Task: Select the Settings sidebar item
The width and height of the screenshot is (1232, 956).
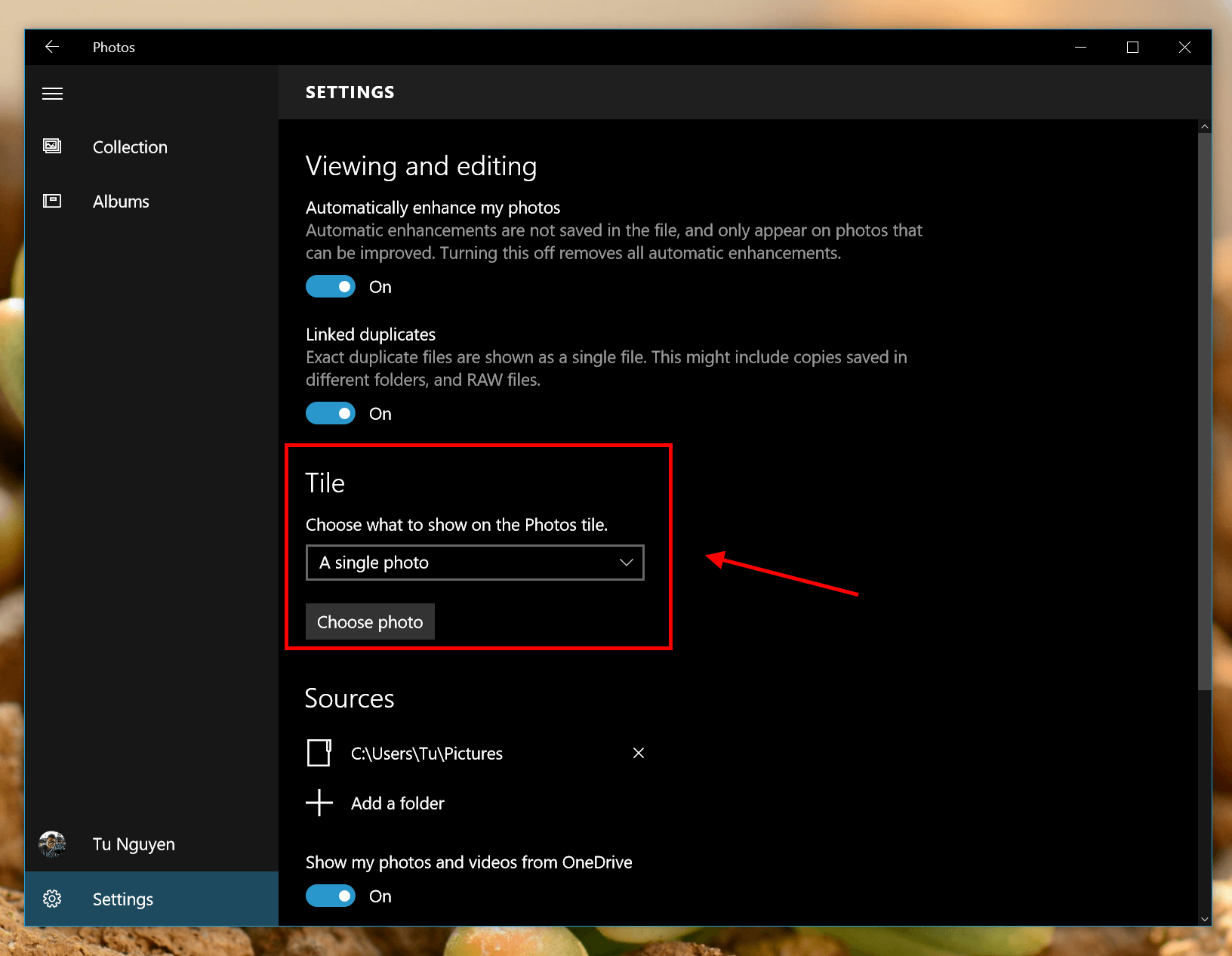Action: (152, 899)
